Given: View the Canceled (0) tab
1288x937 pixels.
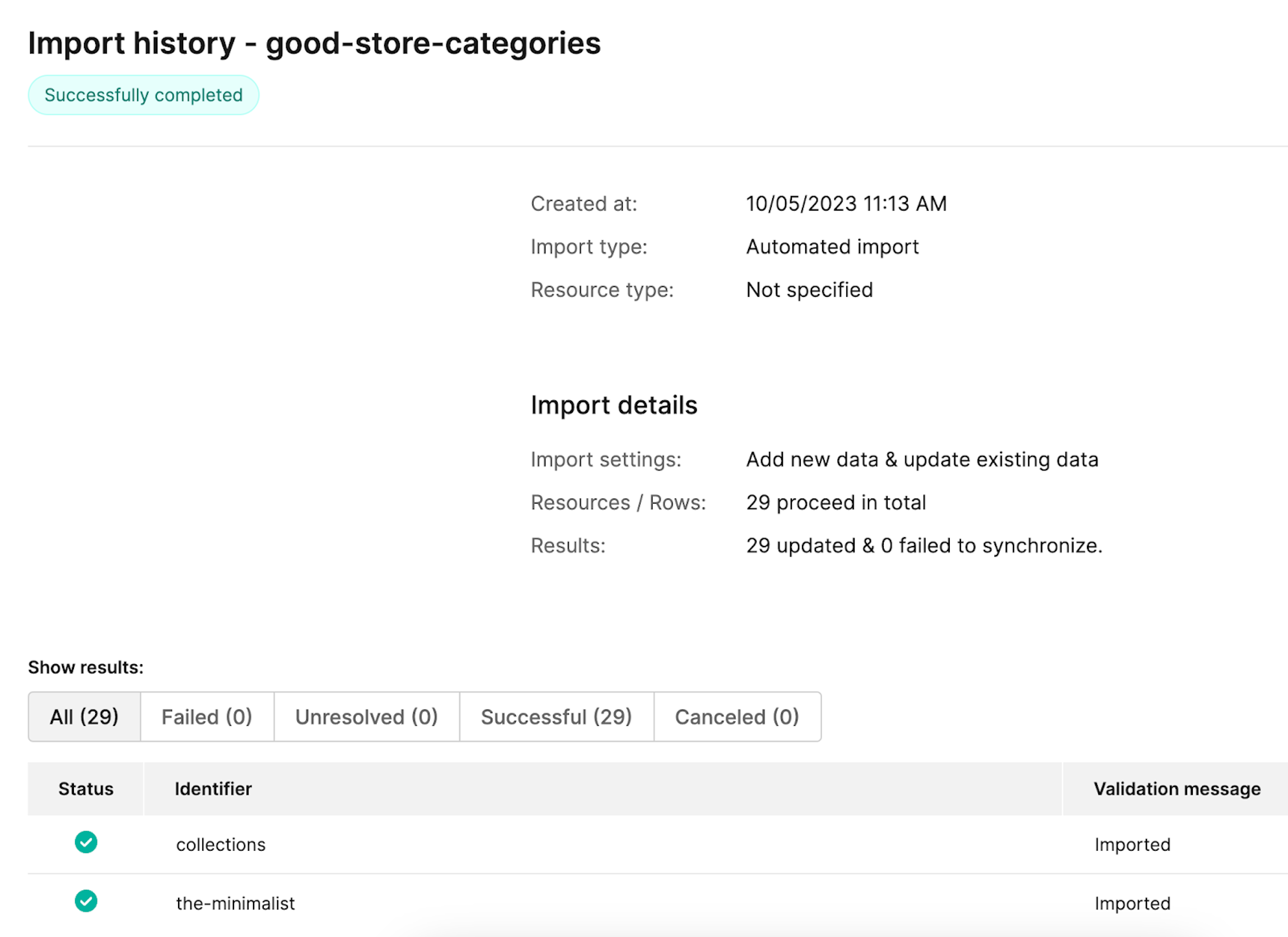Looking at the screenshot, I should (x=737, y=717).
